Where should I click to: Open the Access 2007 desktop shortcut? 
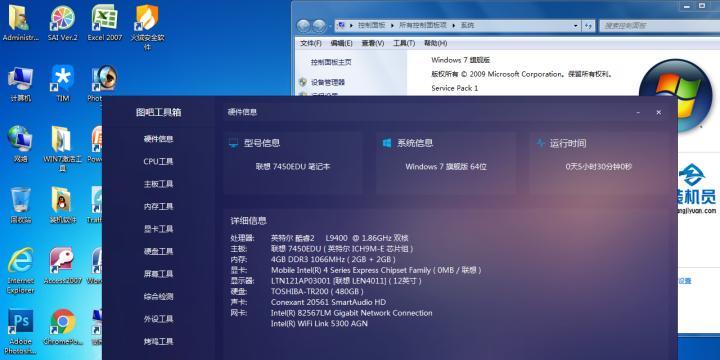click(x=63, y=266)
